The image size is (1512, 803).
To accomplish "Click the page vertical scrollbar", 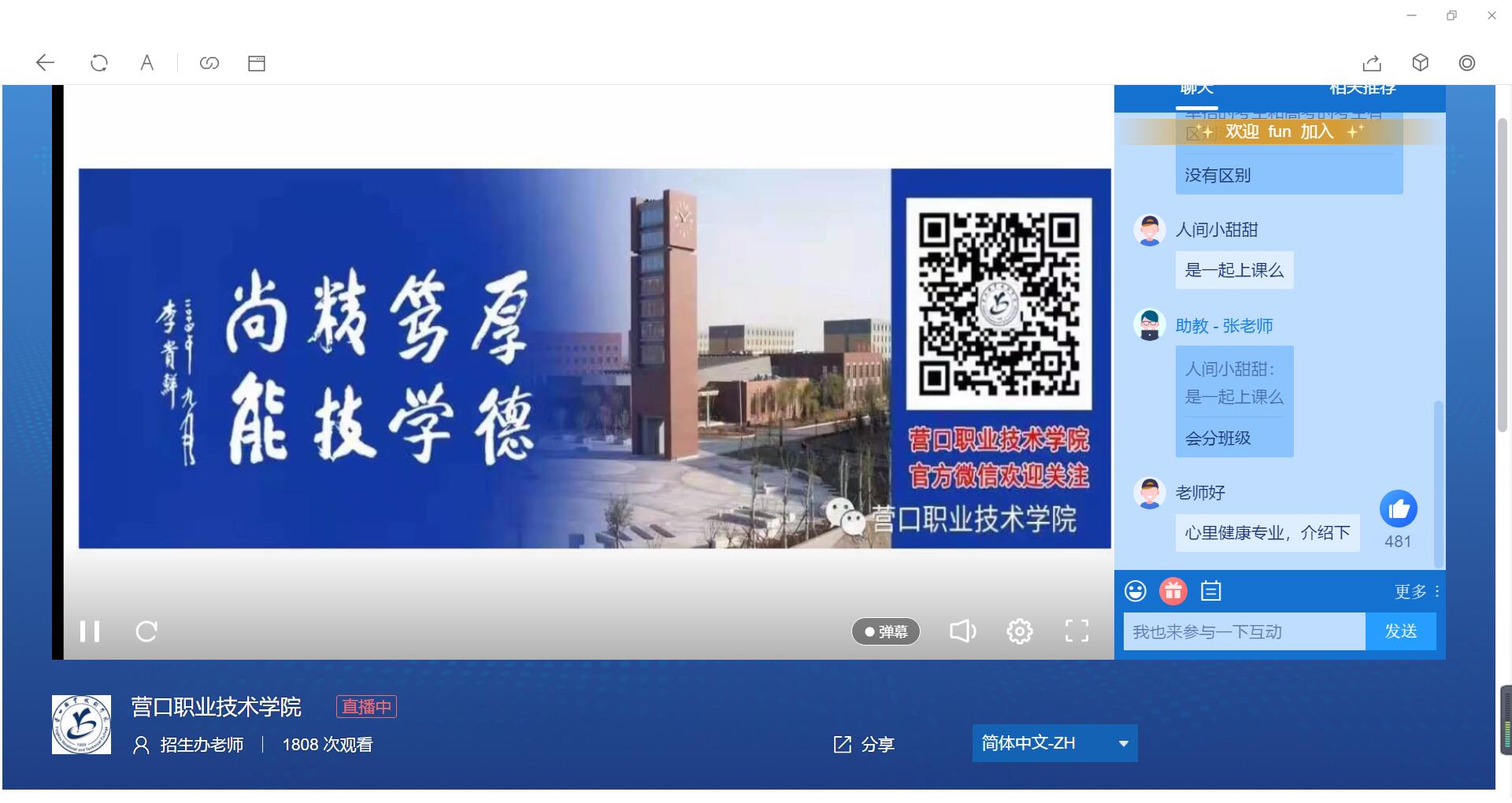I will [1503, 276].
